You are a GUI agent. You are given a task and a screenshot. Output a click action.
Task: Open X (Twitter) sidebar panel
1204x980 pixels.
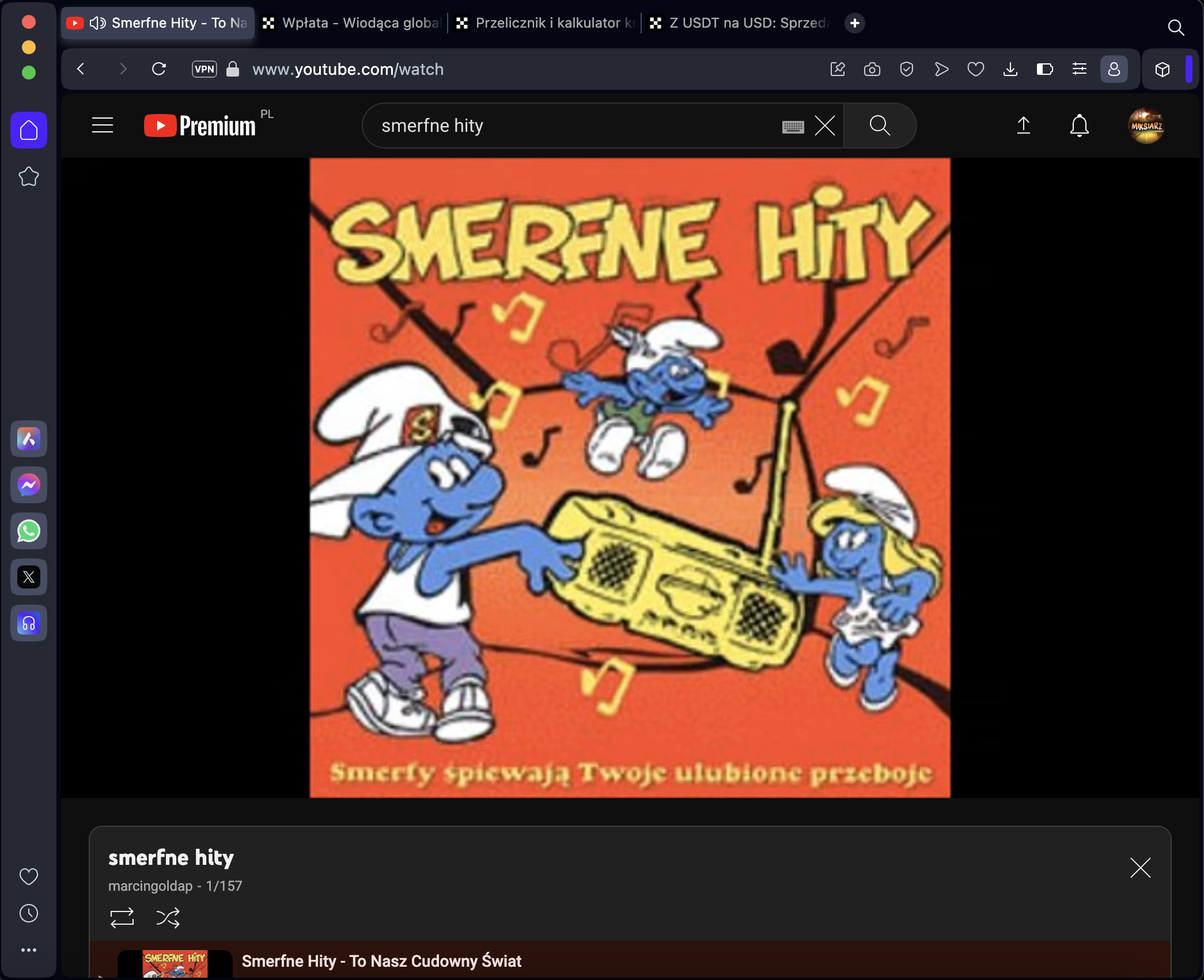pyautogui.click(x=28, y=577)
